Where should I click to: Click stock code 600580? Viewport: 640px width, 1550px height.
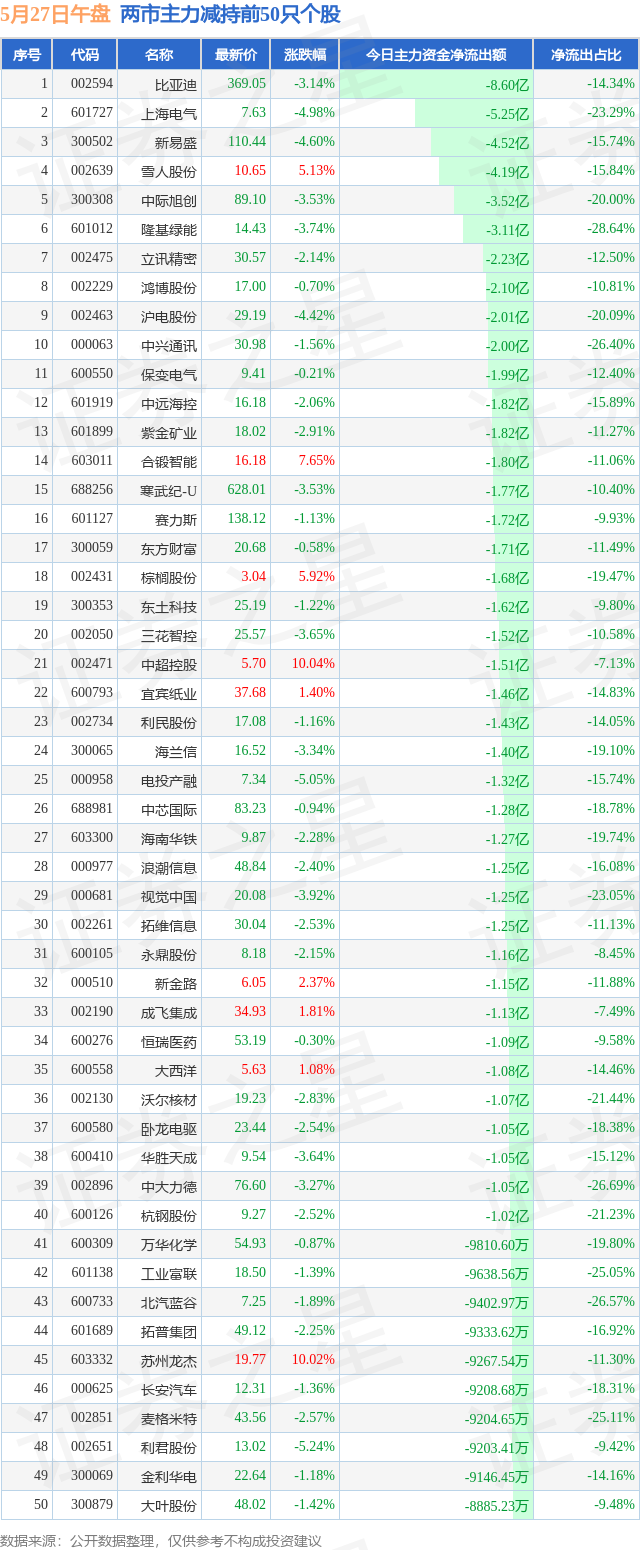pos(91,1128)
